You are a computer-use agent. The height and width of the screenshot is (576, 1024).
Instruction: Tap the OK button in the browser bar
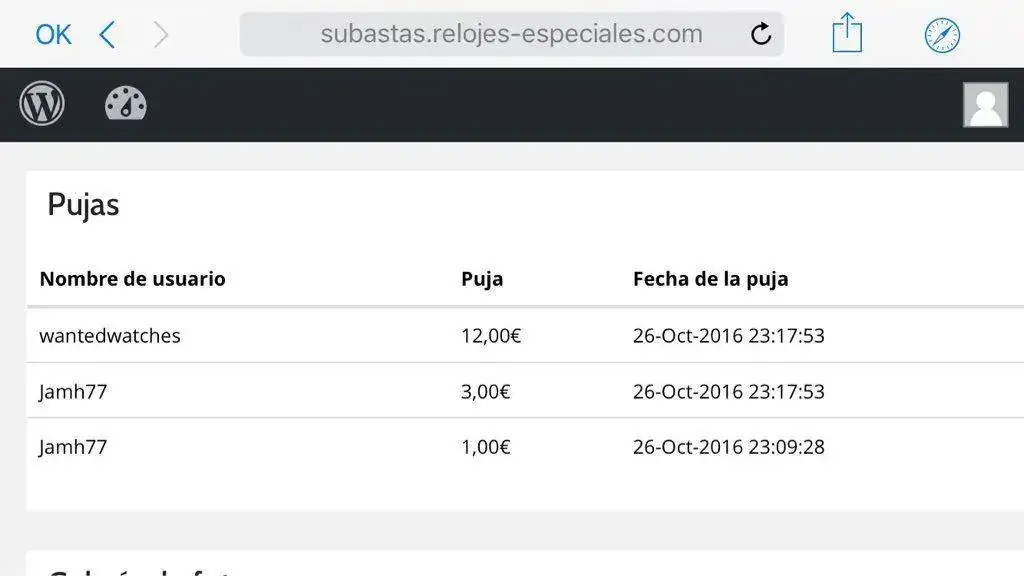pyautogui.click(x=53, y=35)
